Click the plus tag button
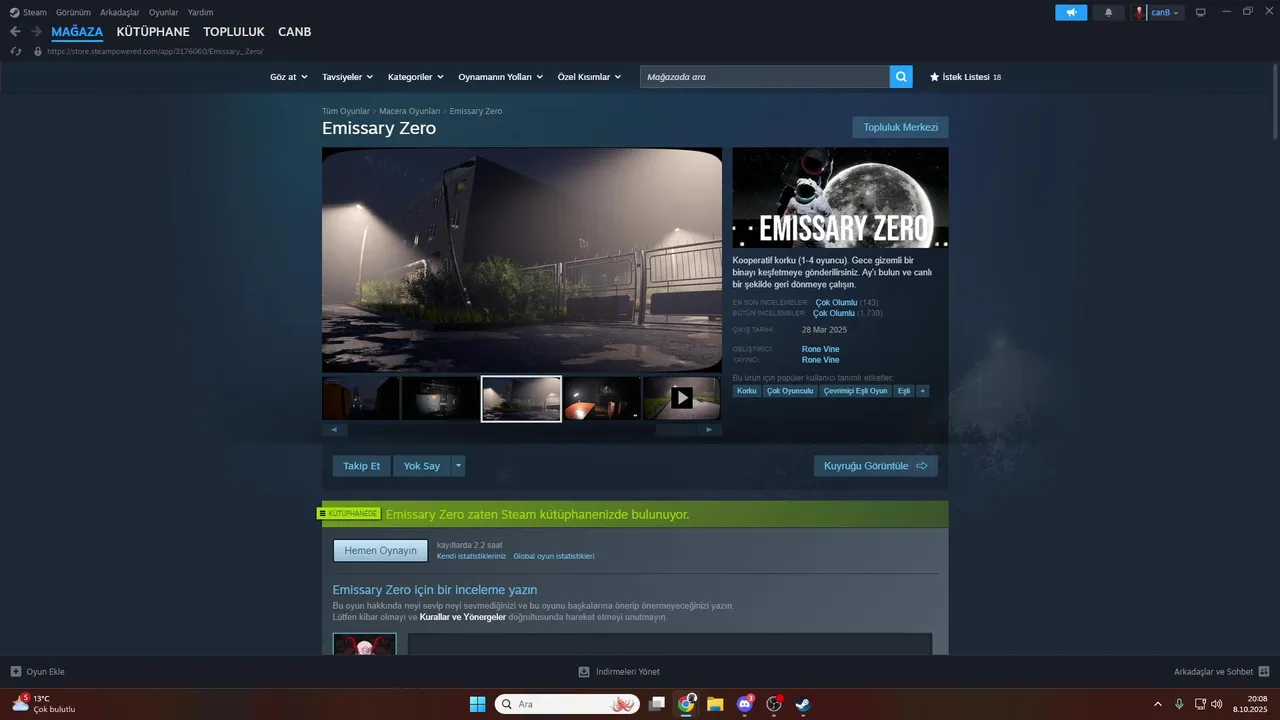 click(923, 391)
